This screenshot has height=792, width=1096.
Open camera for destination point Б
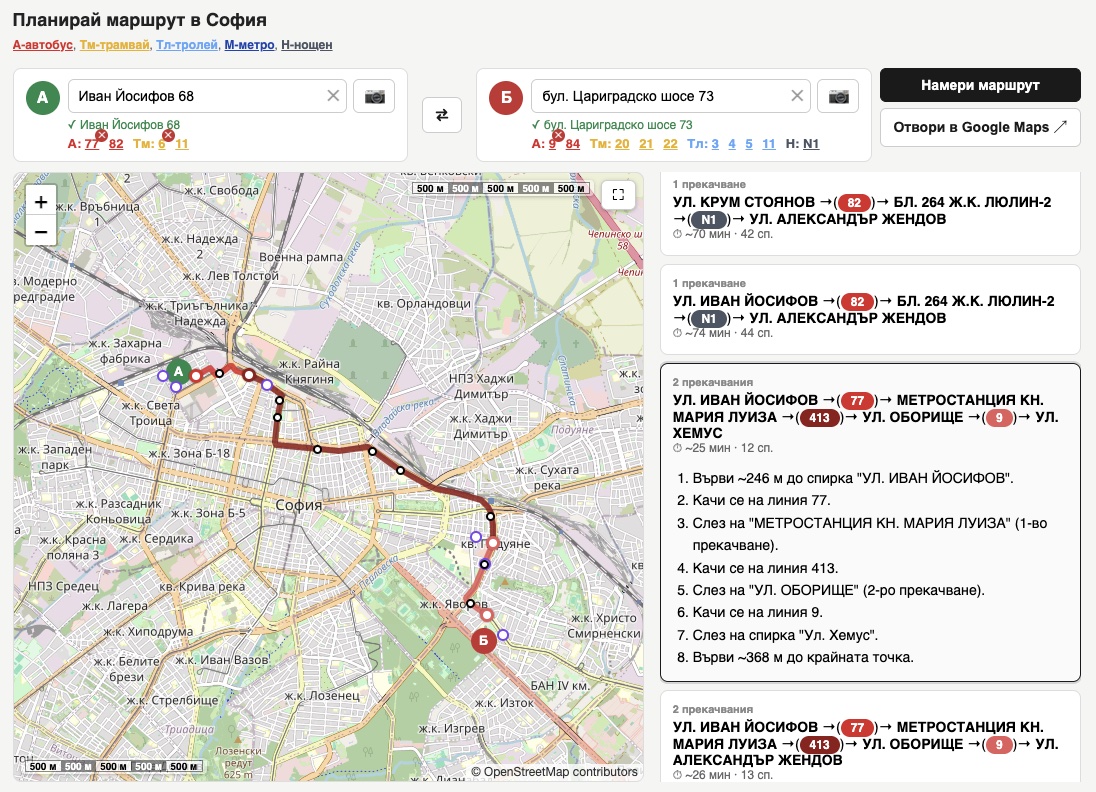[838, 96]
